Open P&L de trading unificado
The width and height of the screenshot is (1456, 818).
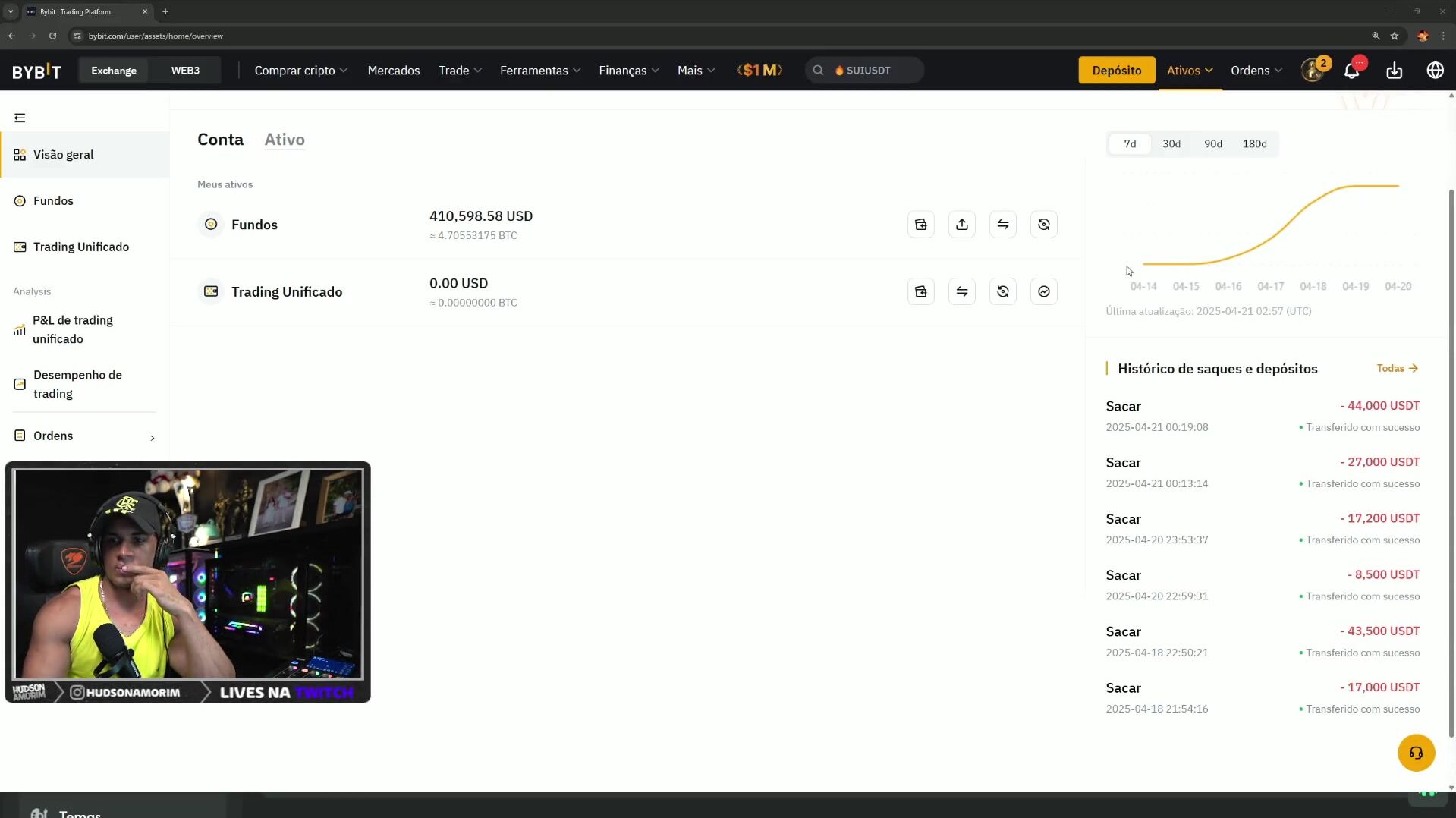tap(85, 330)
